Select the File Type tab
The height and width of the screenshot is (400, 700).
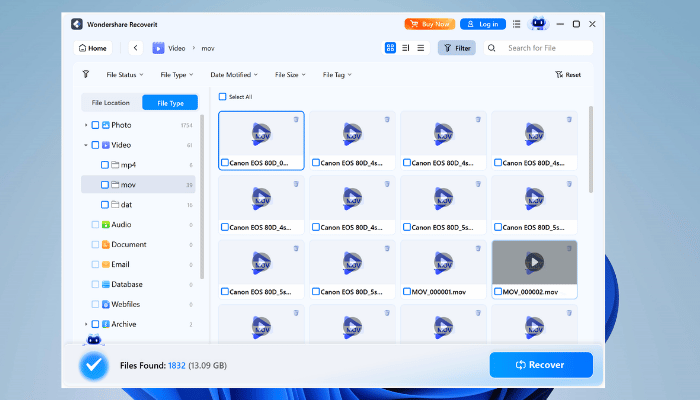170,103
